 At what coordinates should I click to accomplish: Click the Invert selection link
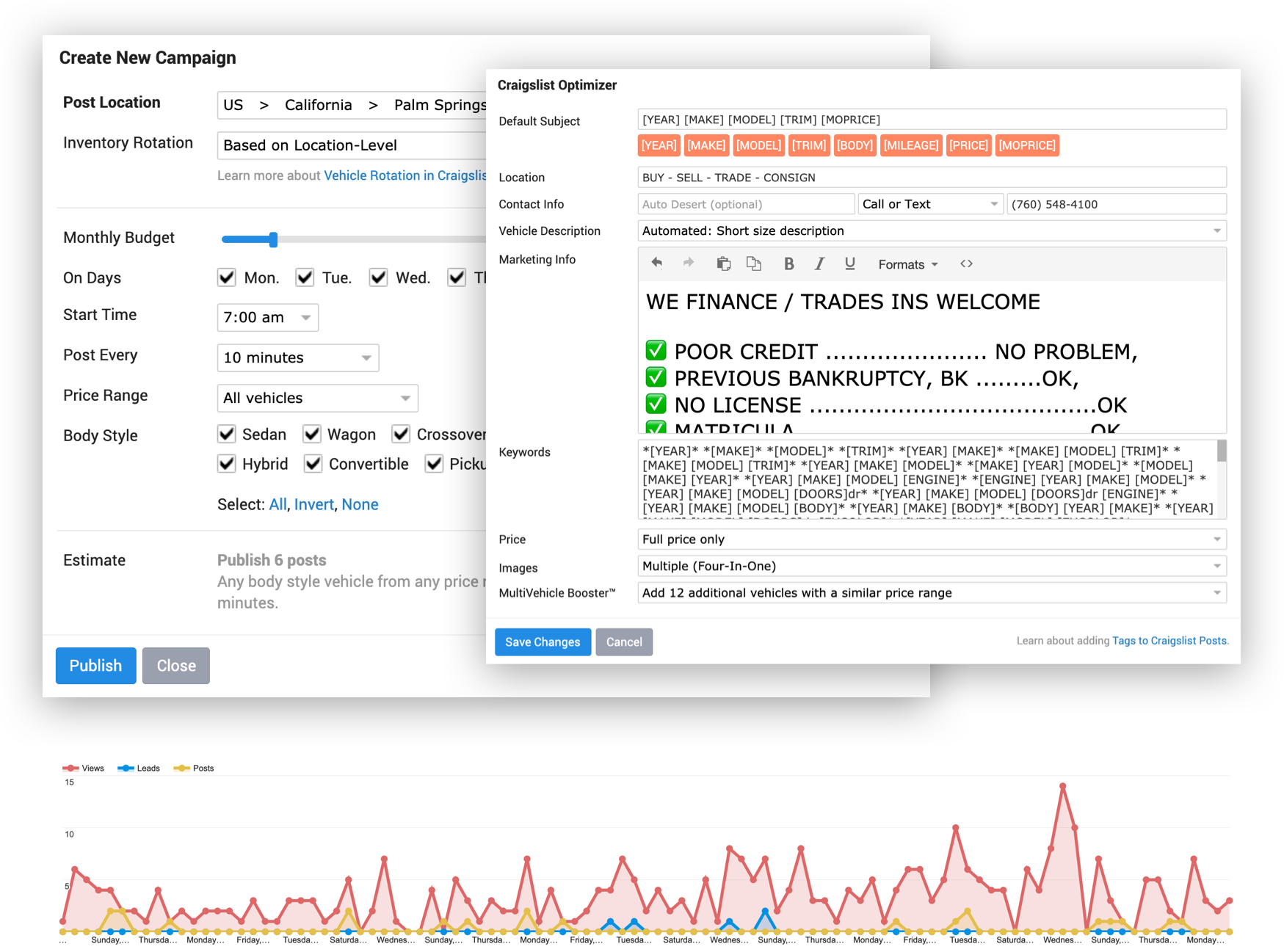(313, 504)
